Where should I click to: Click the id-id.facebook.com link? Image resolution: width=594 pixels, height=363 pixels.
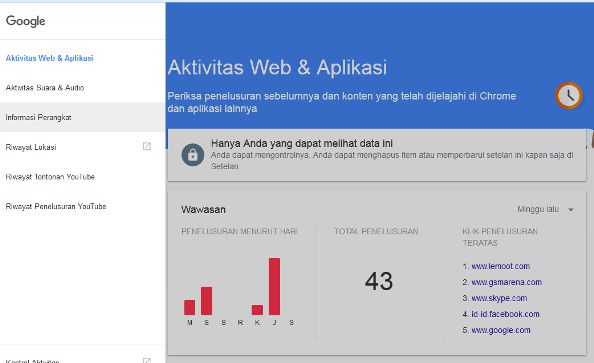(x=505, y=314)
